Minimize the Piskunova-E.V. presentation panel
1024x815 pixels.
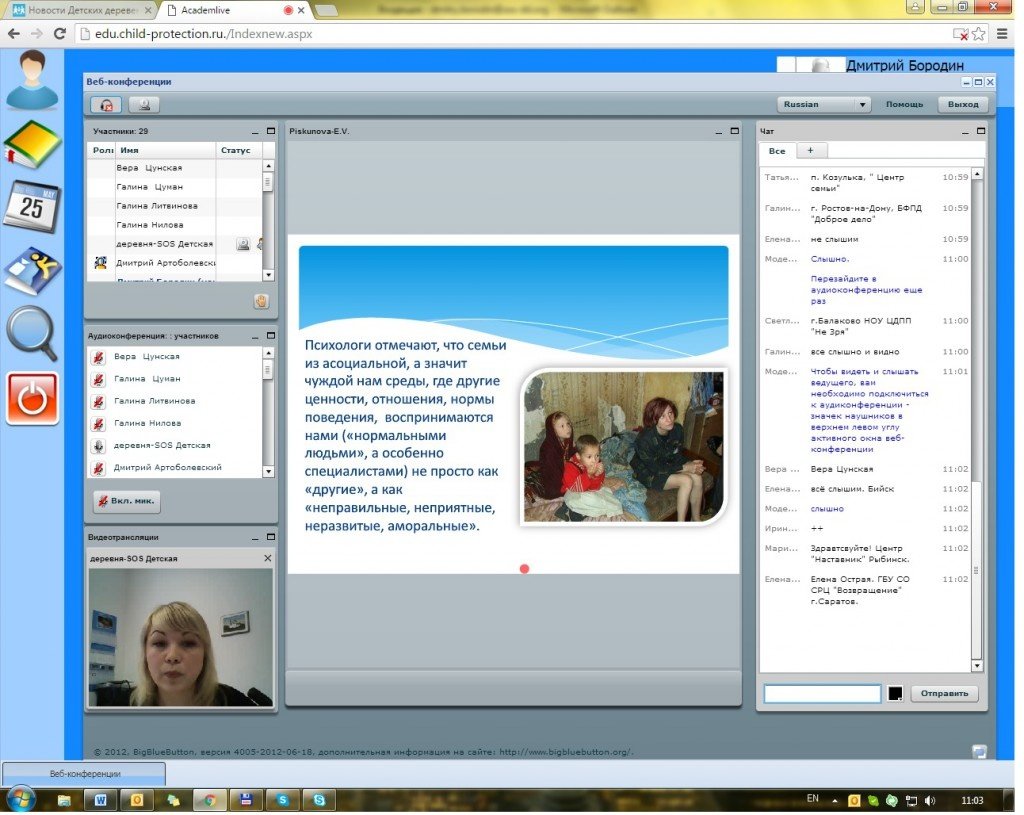pos(719,131)
